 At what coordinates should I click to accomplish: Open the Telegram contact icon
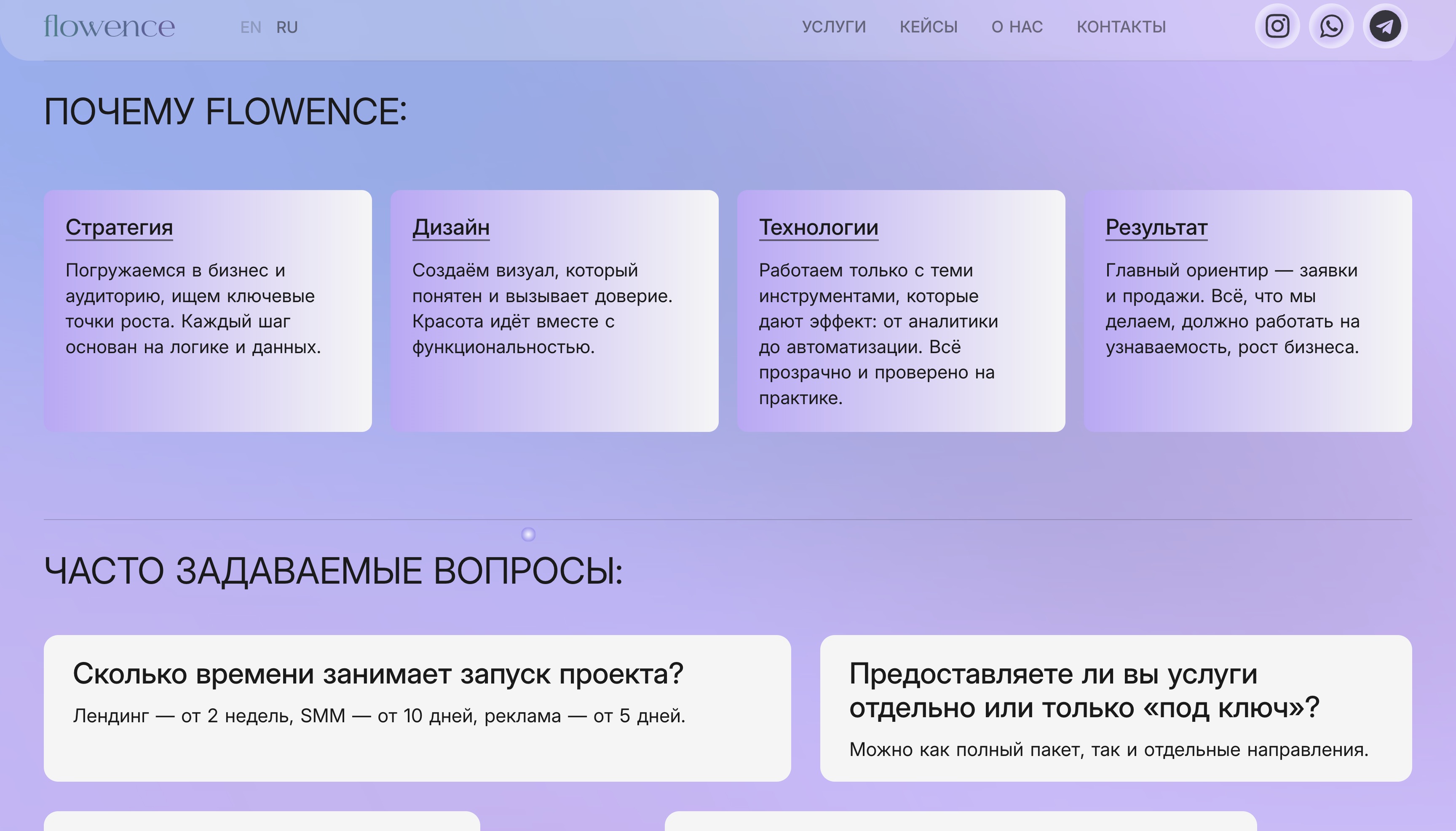click(x=1385, y=26)
